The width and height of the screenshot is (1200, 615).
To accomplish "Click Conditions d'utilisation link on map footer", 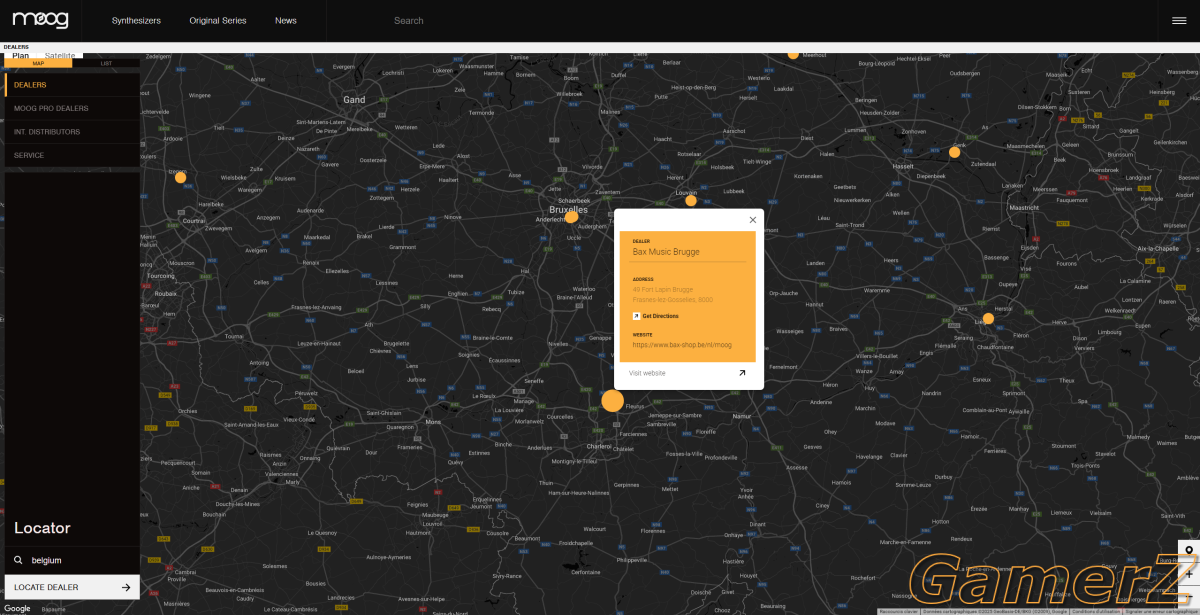I will [x=1096, y=611].
